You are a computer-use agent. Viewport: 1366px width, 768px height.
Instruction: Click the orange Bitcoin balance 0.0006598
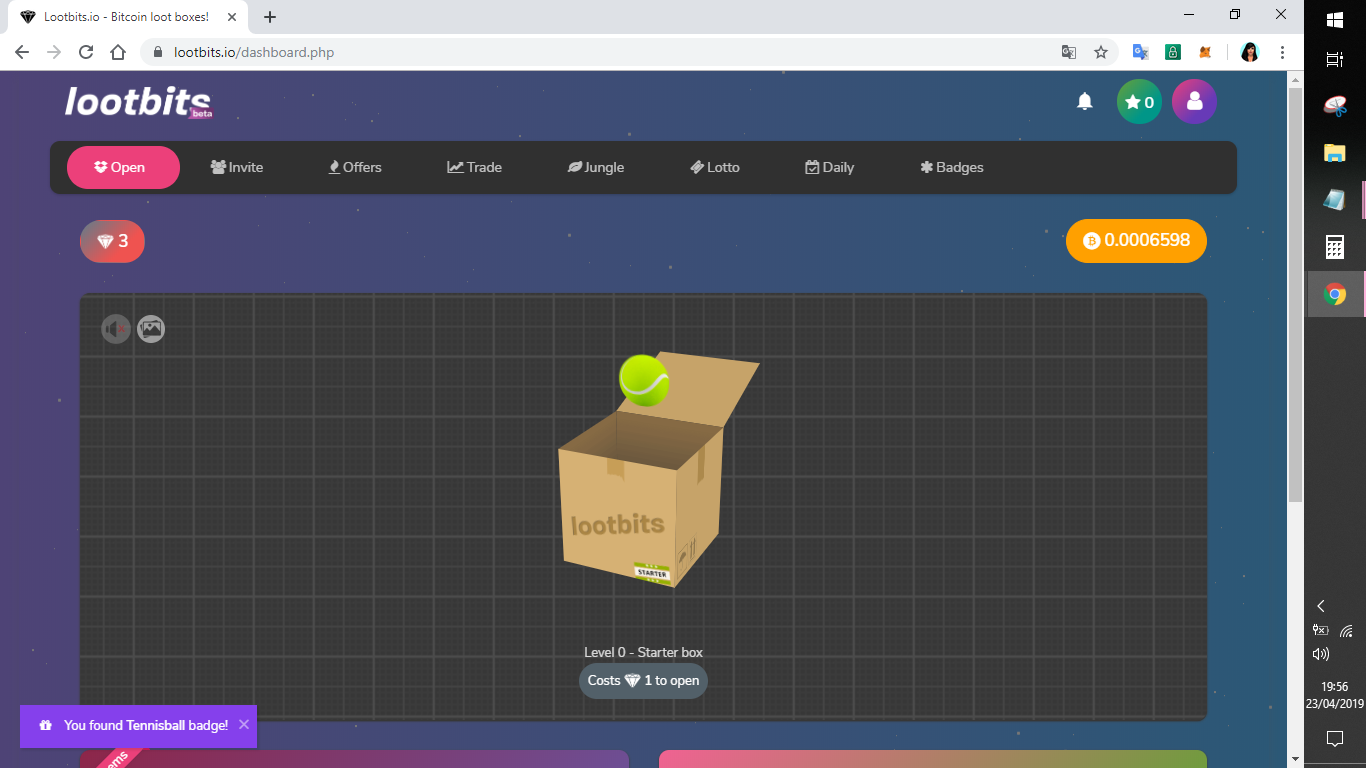(1136, 241)
